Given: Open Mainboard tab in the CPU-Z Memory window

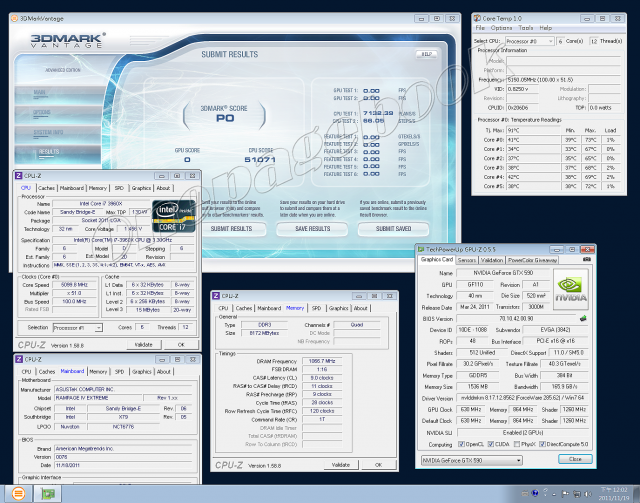Looking at the screenshot, I should coord(269,308).
